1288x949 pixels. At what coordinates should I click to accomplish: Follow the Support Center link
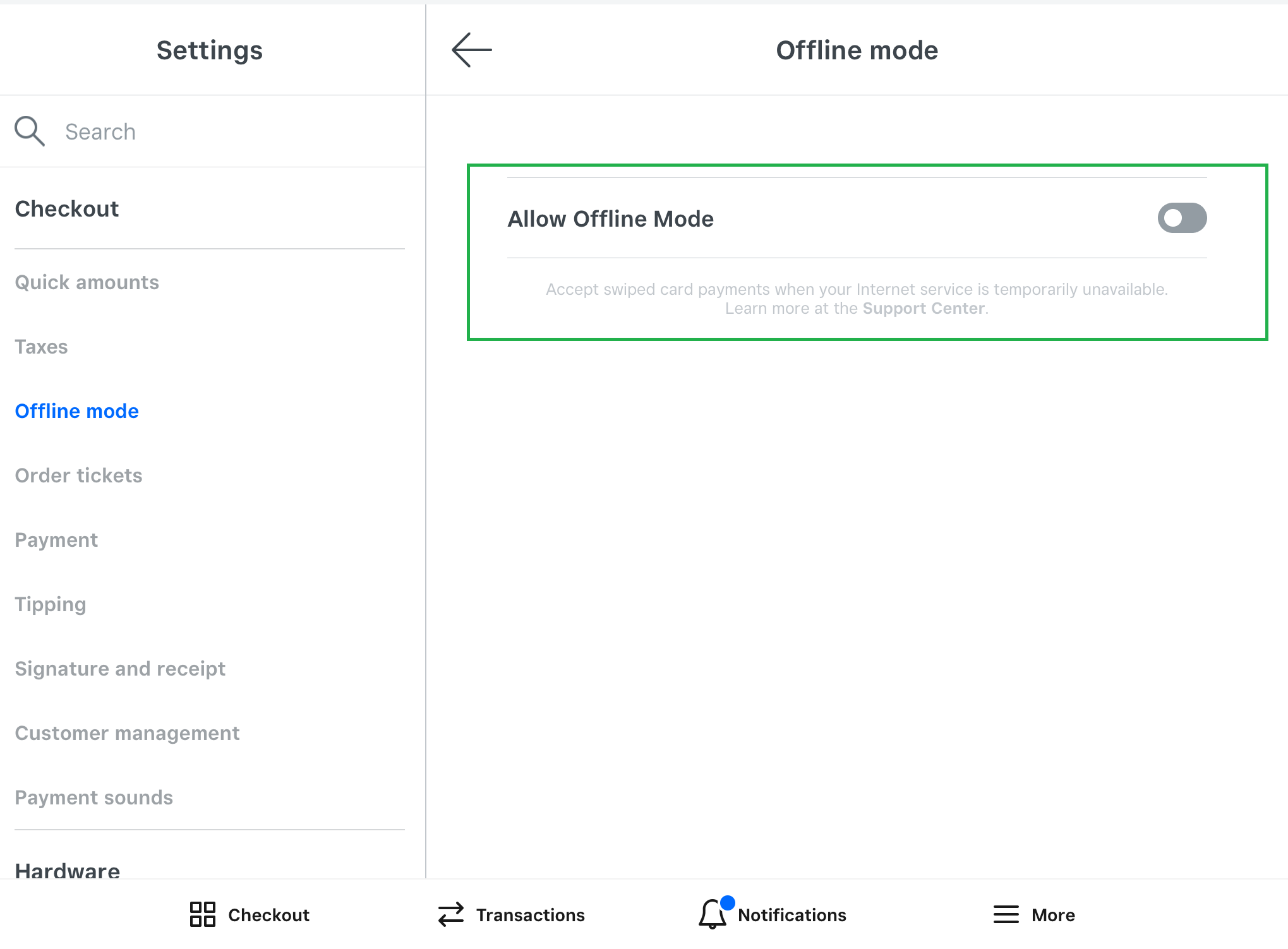click(x=924, y=308)
